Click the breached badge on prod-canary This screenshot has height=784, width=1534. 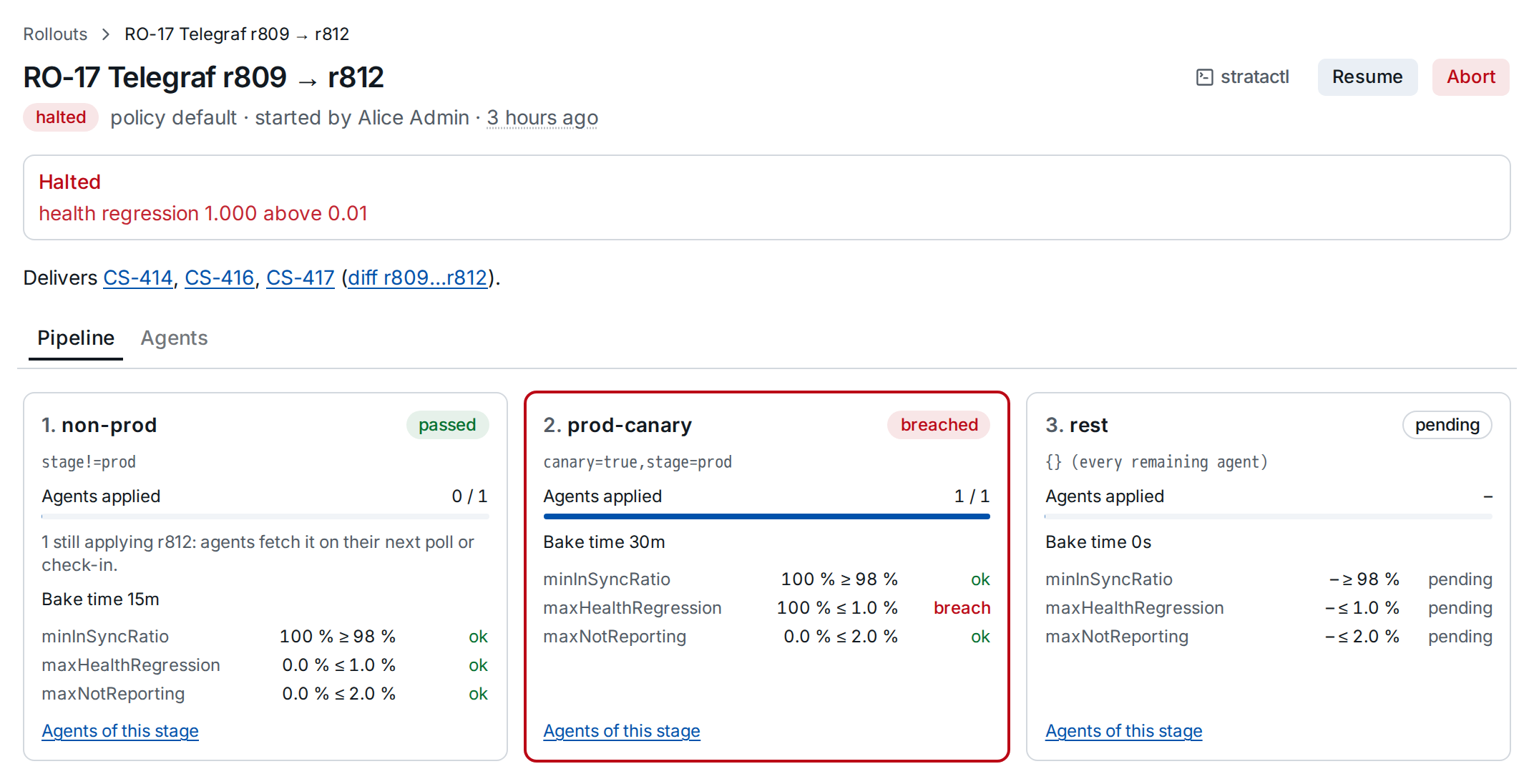coord(939,425)
